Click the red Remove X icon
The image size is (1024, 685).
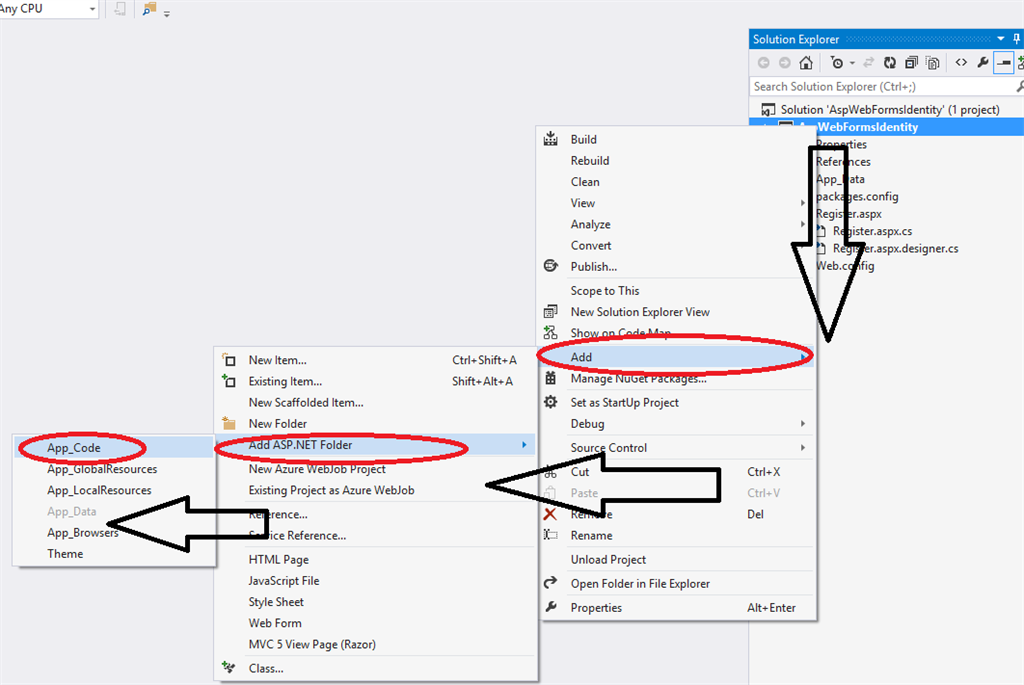point(551,514)
